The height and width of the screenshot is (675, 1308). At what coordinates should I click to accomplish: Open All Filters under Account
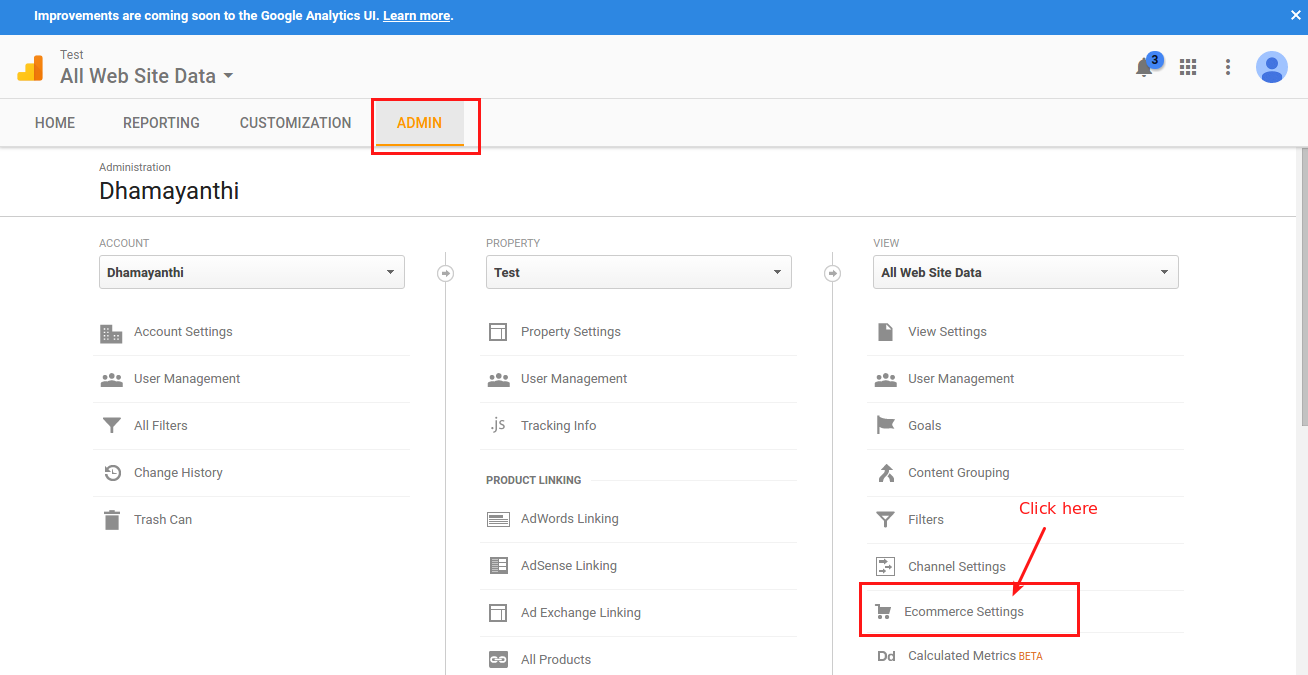click(x=161, y=426)
